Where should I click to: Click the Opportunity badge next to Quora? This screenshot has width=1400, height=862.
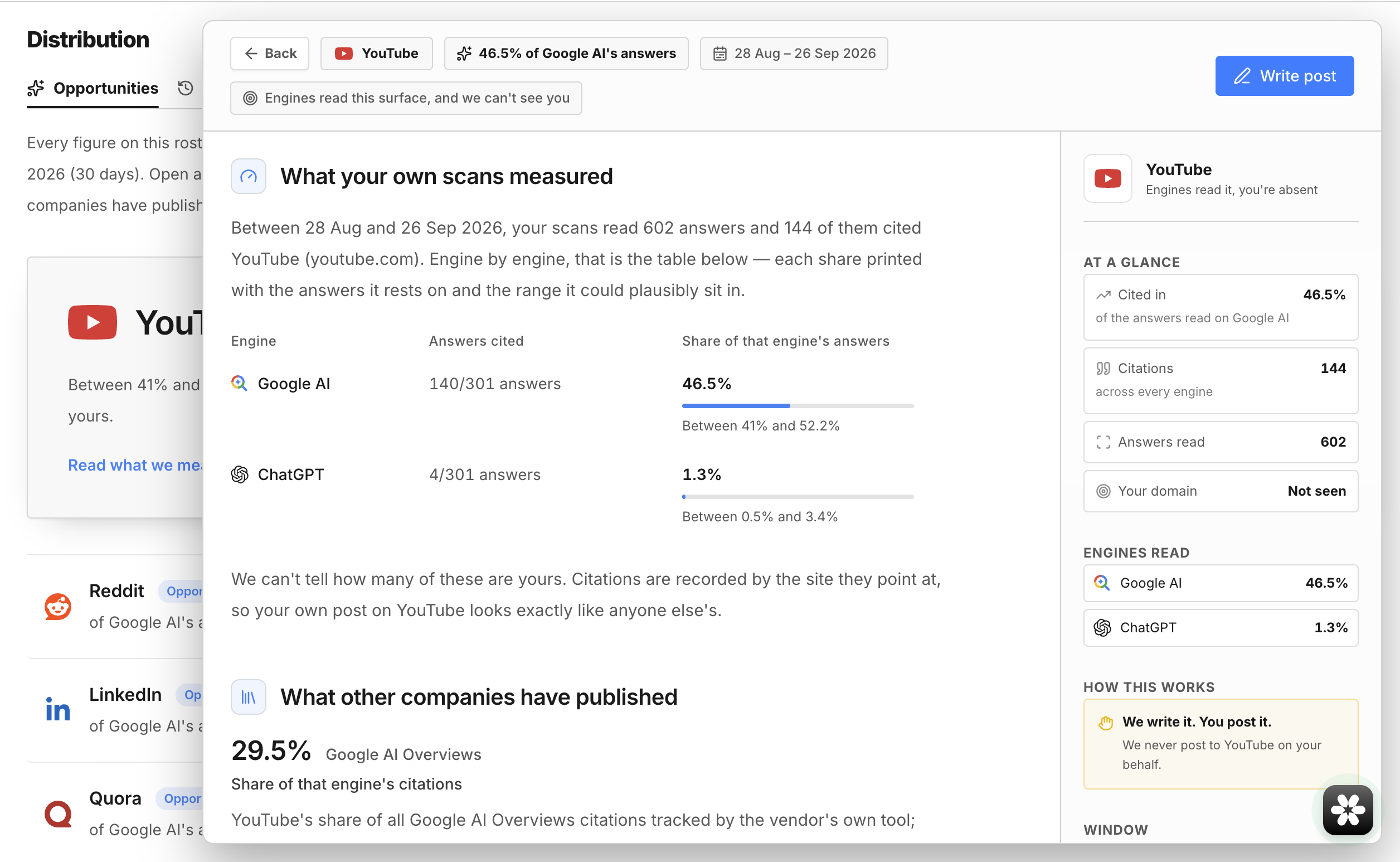point(180,799)
